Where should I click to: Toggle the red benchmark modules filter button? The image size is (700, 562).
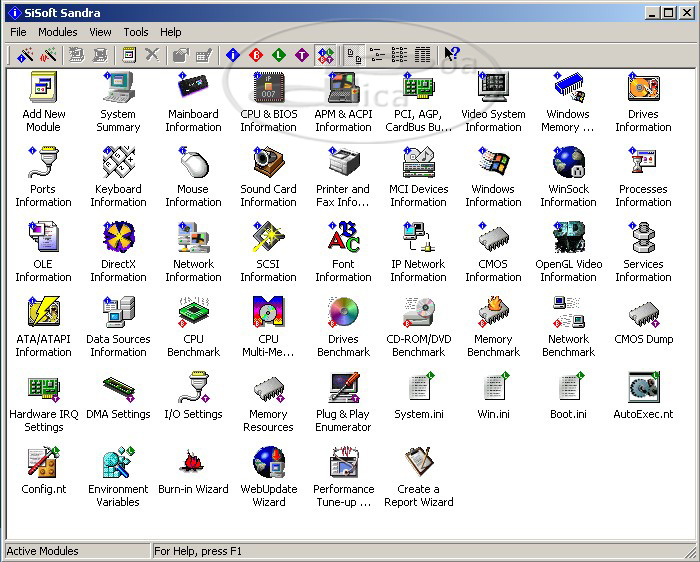tap(256, 55)
